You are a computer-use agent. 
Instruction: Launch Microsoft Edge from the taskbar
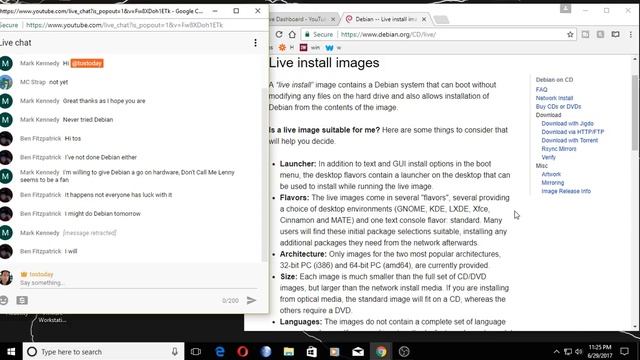point(220,351)
